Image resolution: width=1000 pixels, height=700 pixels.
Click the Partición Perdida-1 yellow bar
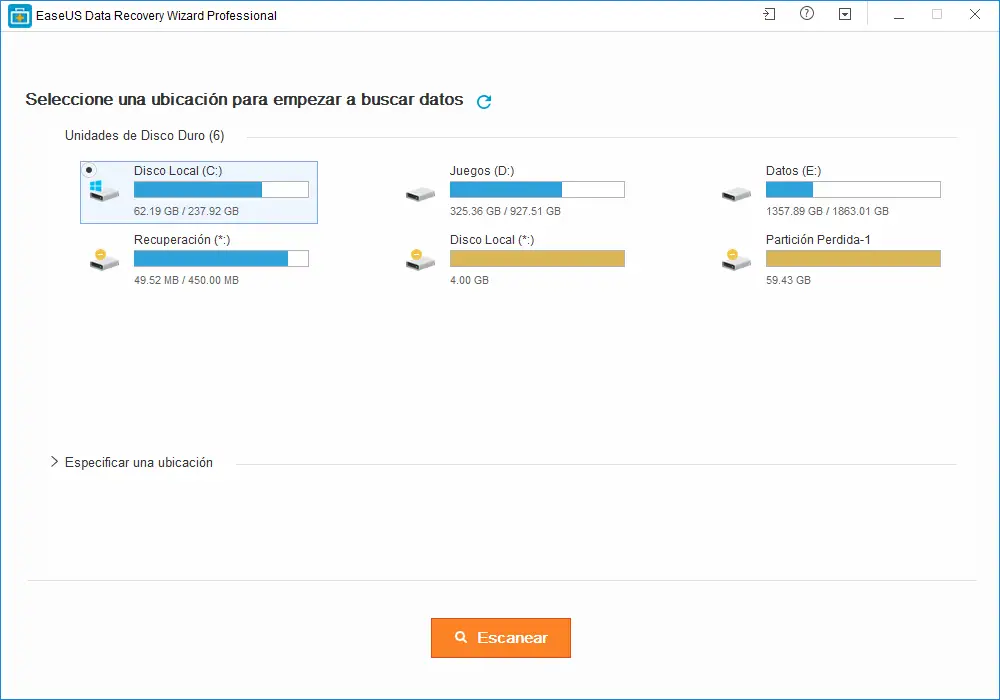pyautogui.click(x=853, y=258)
